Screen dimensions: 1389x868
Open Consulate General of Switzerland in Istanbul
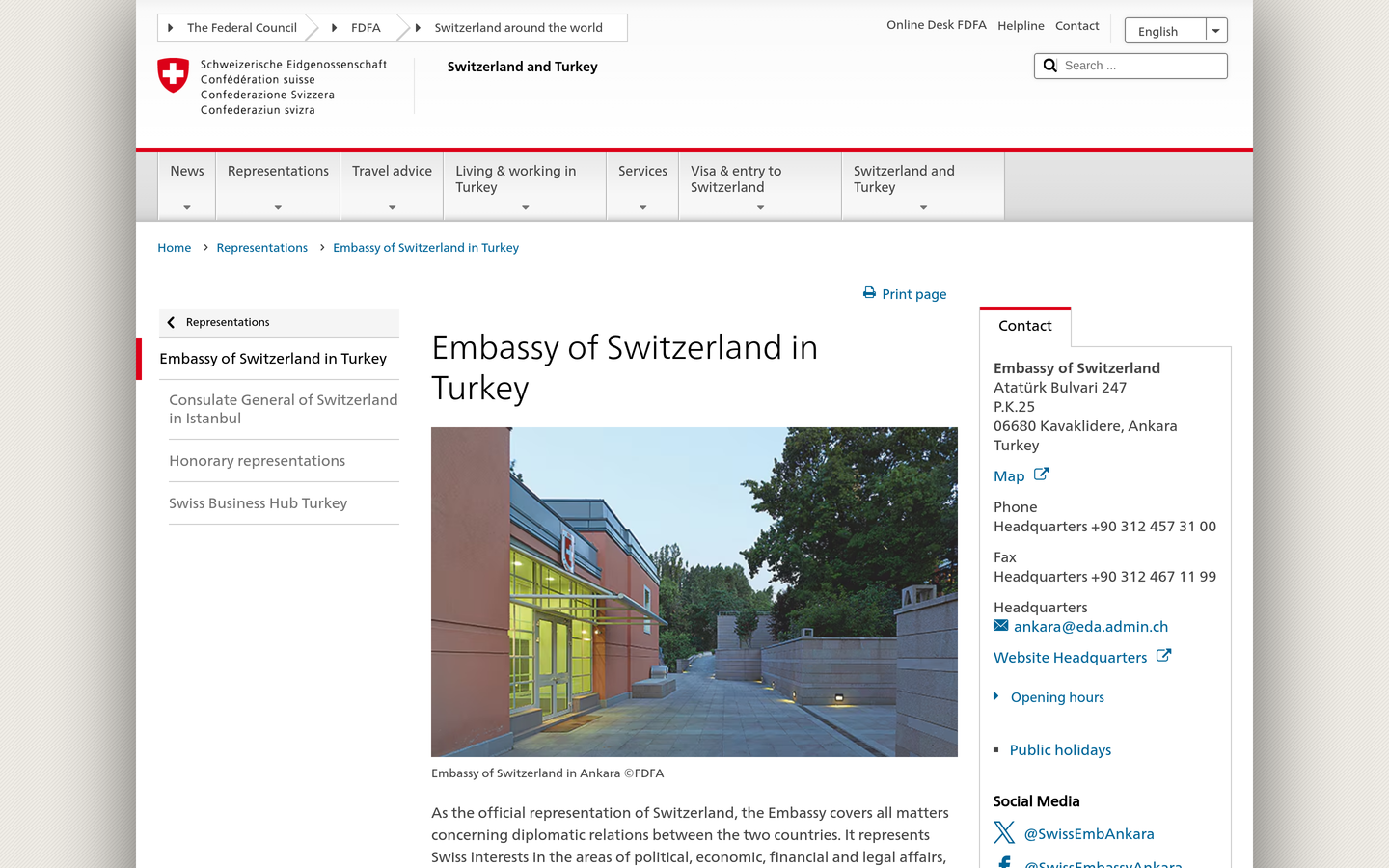284,409
